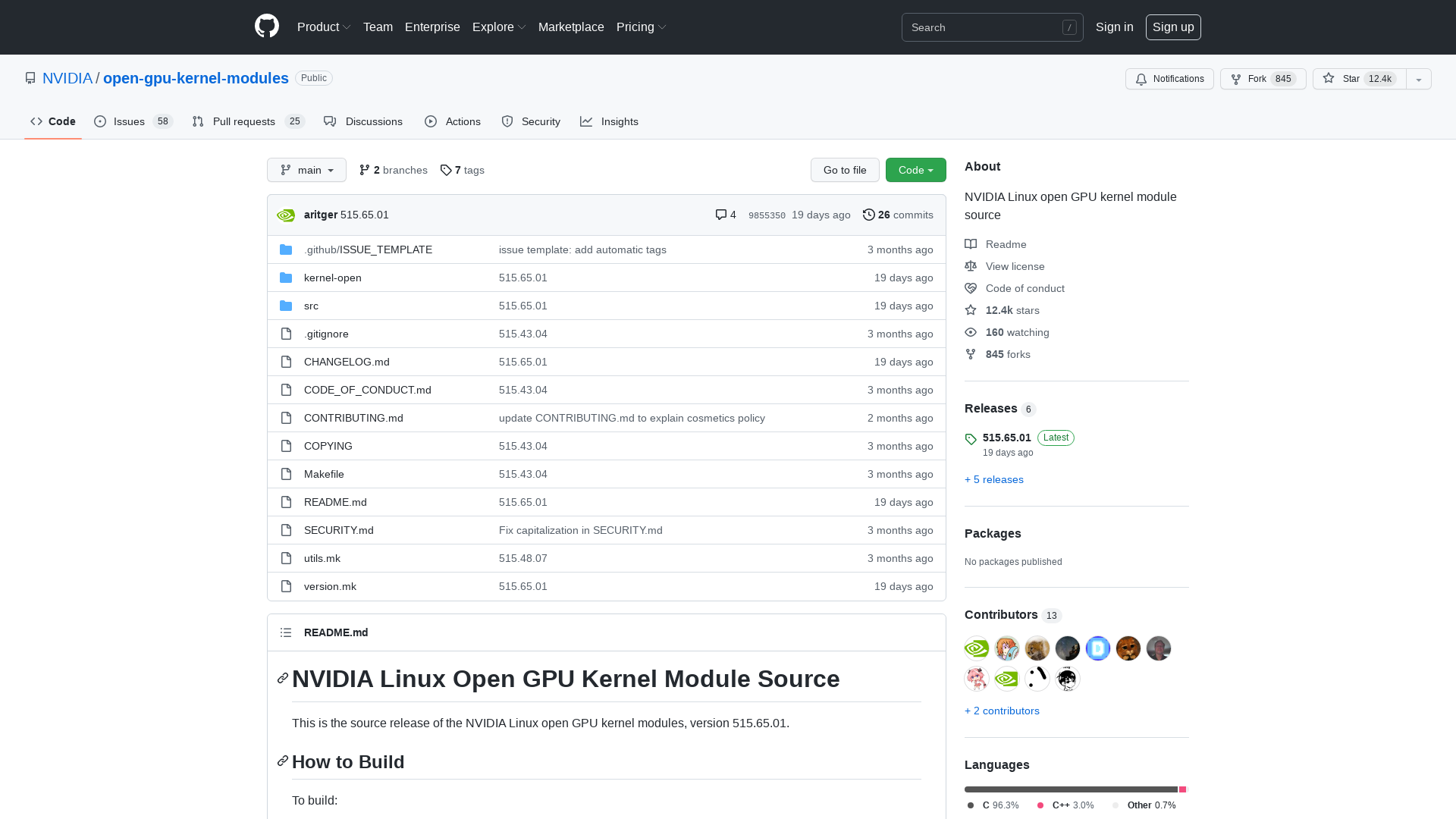Click the C language color dot
The height and width of the screenshot is (819, 1456).
pyautogui.click(x=971, y=805)
